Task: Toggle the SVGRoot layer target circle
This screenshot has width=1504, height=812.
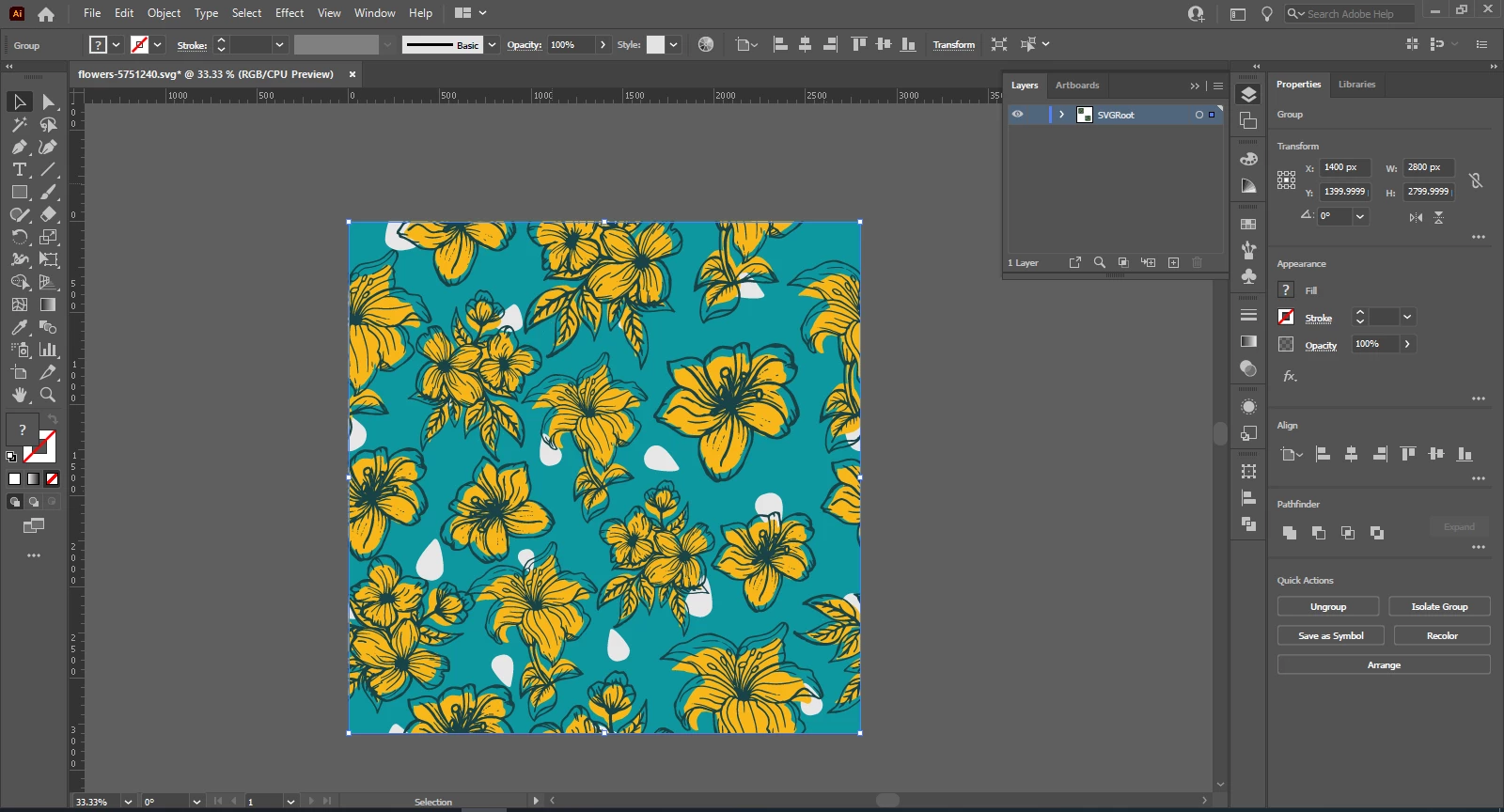Action: click(1198, 115)
